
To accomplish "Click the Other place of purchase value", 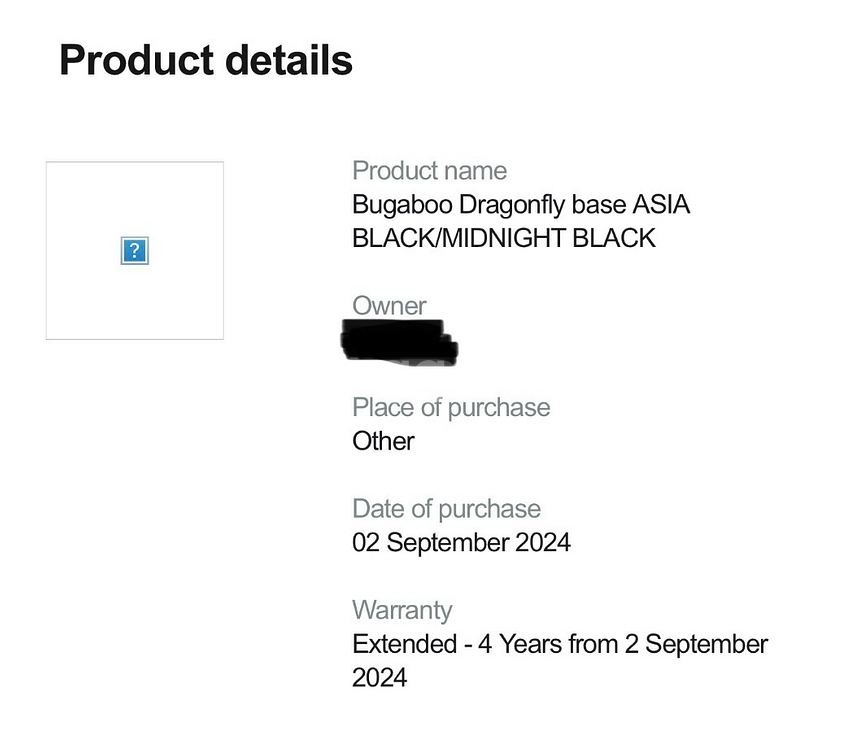I will pos(383,441).
